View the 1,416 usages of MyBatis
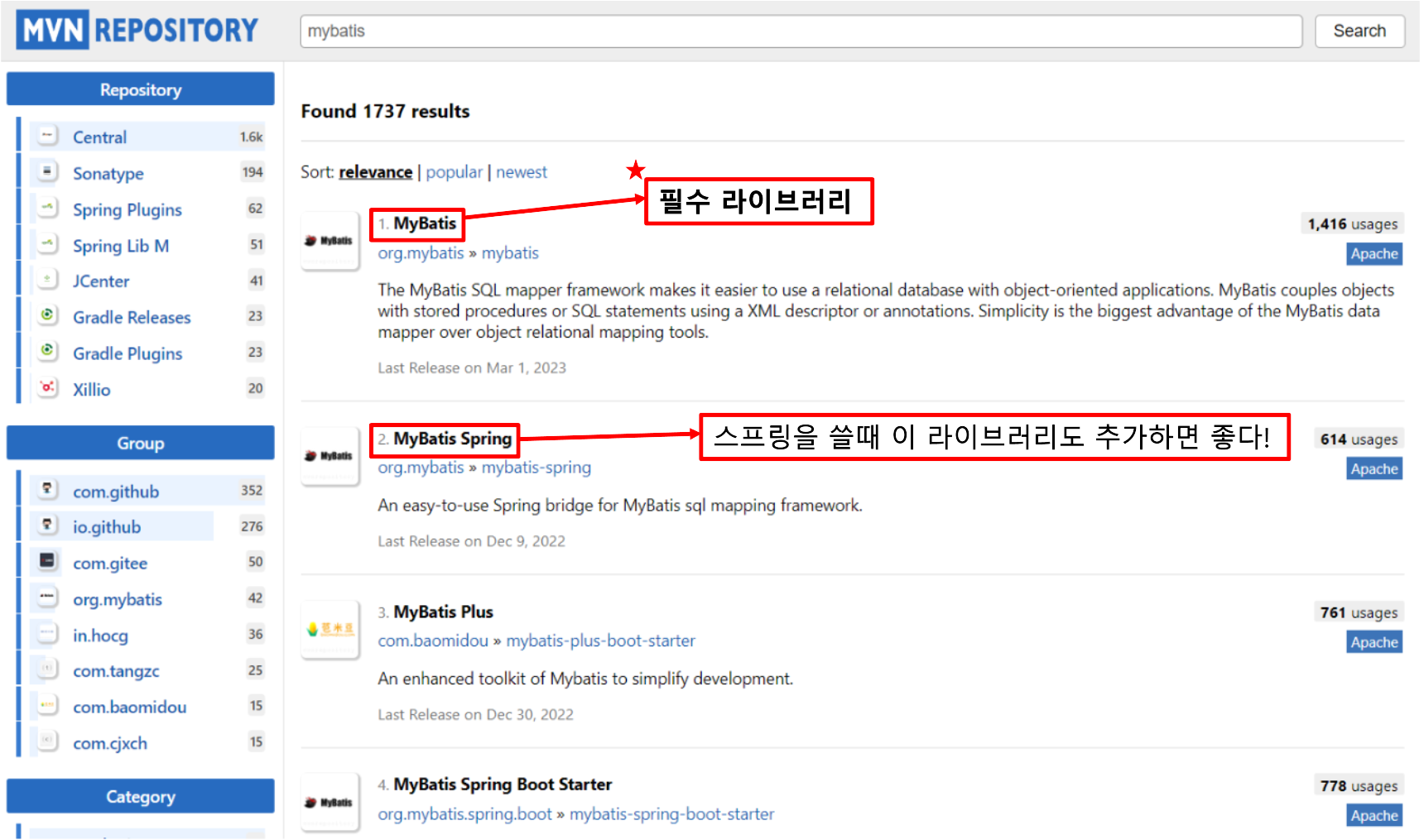 tap(1352, 224)
